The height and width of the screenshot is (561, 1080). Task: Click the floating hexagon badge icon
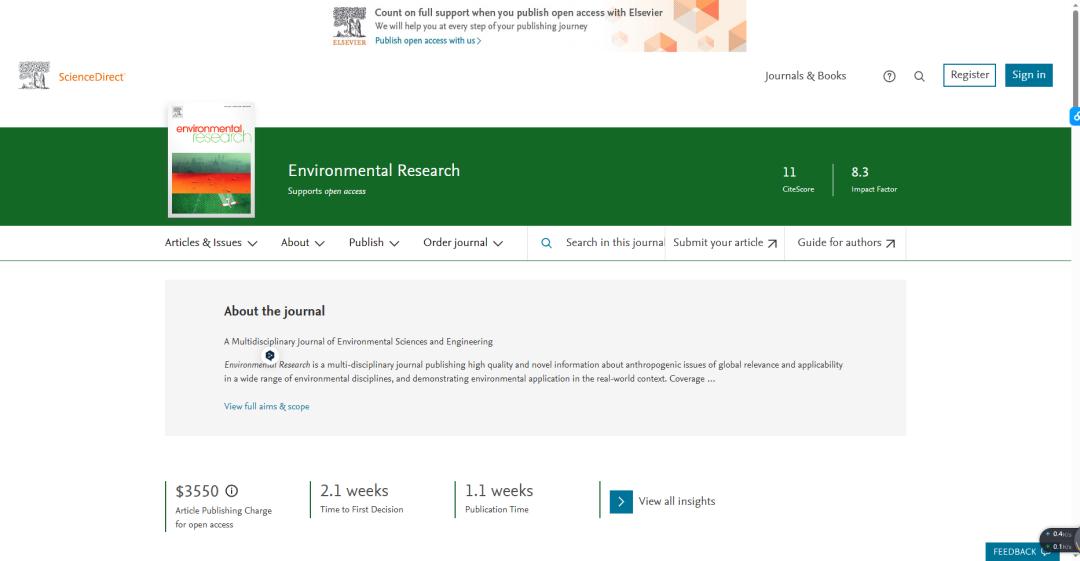[x=270, y=355]
